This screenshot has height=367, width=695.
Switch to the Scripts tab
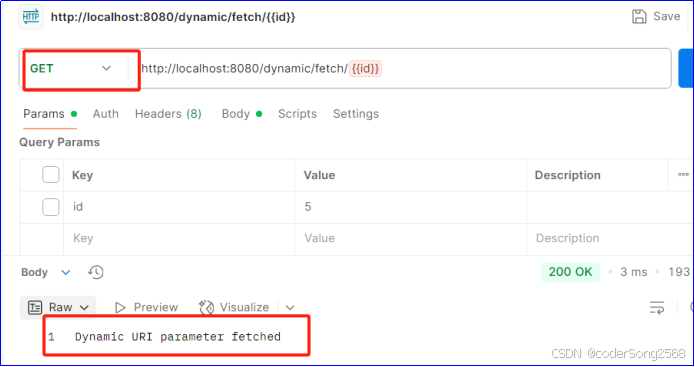pos(297,114)
